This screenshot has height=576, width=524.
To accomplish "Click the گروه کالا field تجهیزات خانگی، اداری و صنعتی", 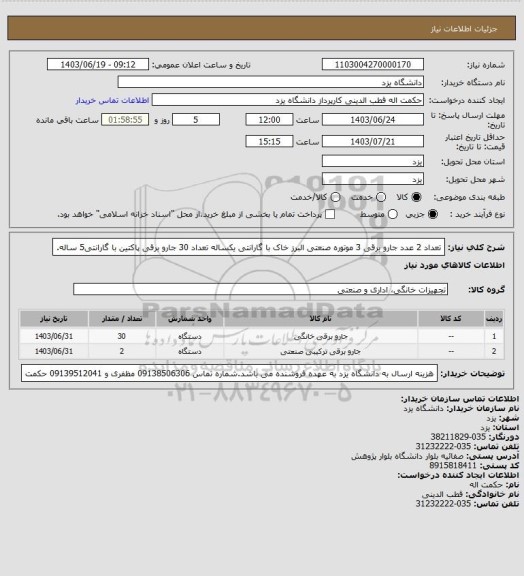I will [x=260, y=289].
